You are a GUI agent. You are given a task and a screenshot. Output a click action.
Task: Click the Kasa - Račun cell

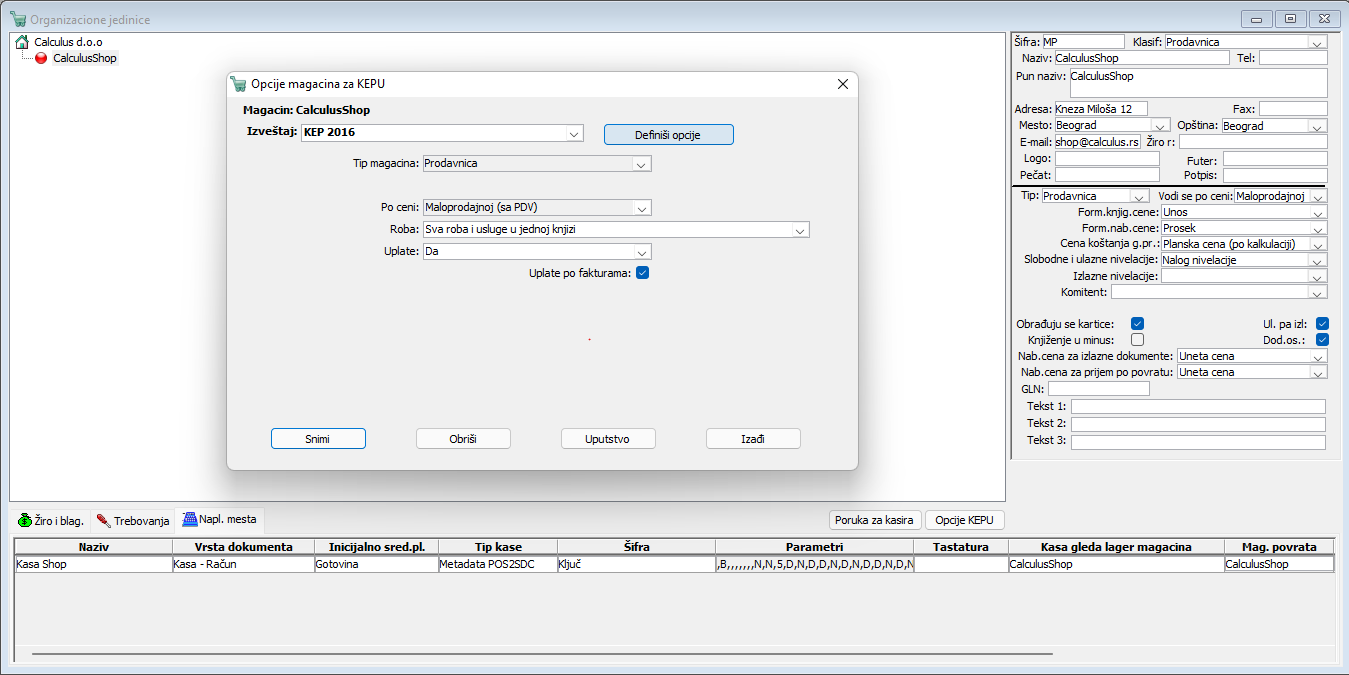click(242, 564)
